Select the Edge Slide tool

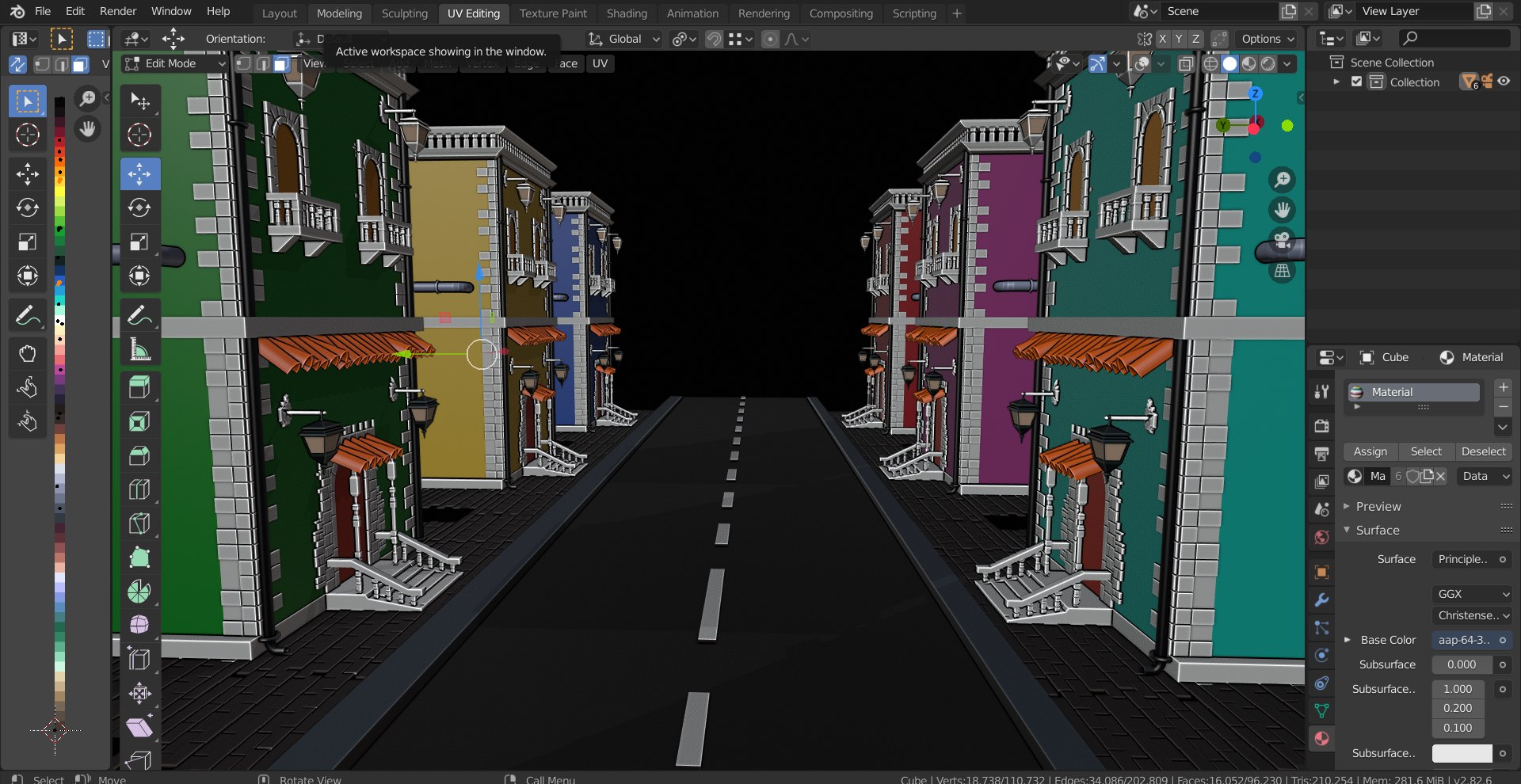(139, 660)
